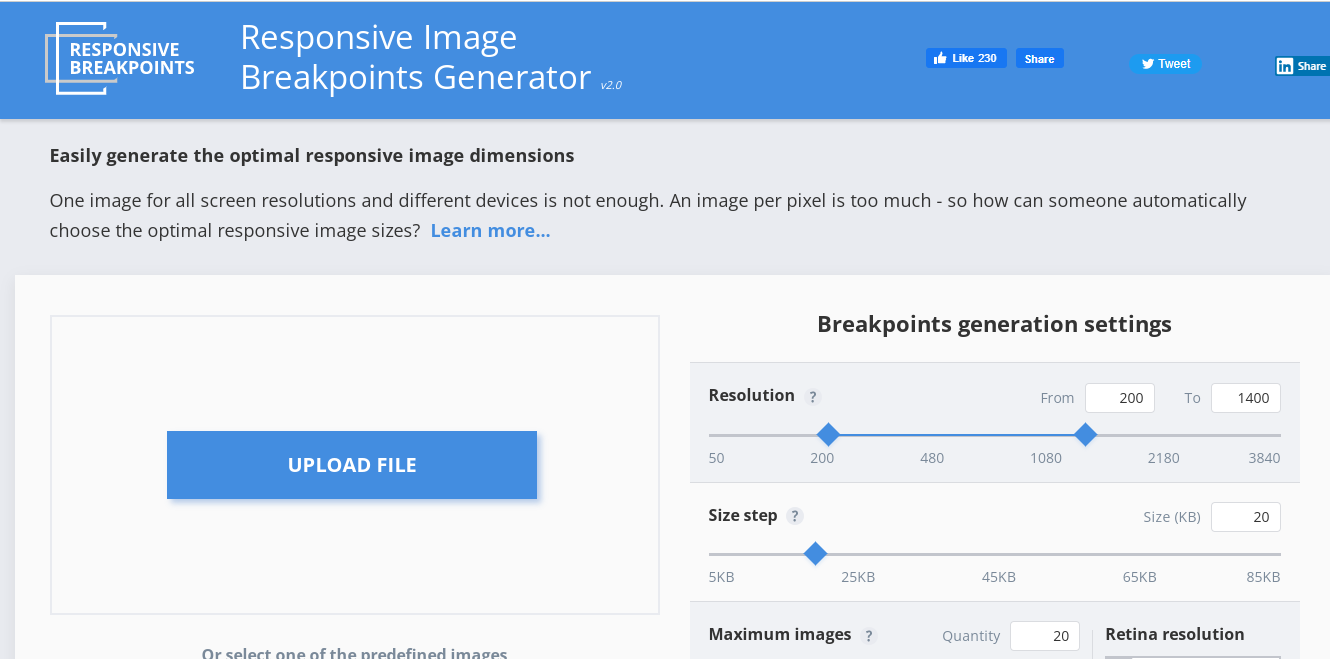Open the Learn more link
Screen dimensions: 1330x659
click(490, 231)
